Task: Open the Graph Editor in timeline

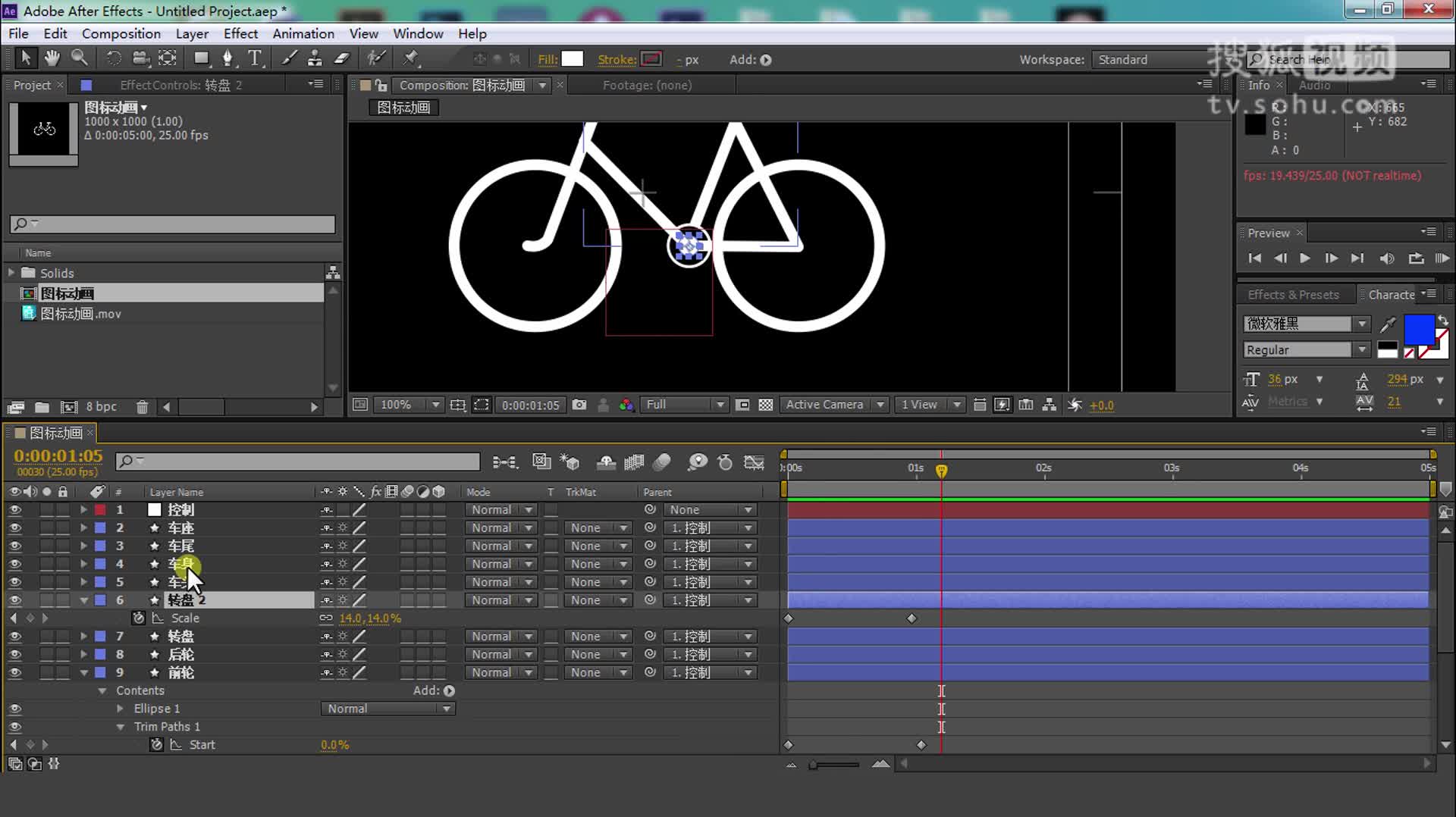Action: tap(754, 462)
